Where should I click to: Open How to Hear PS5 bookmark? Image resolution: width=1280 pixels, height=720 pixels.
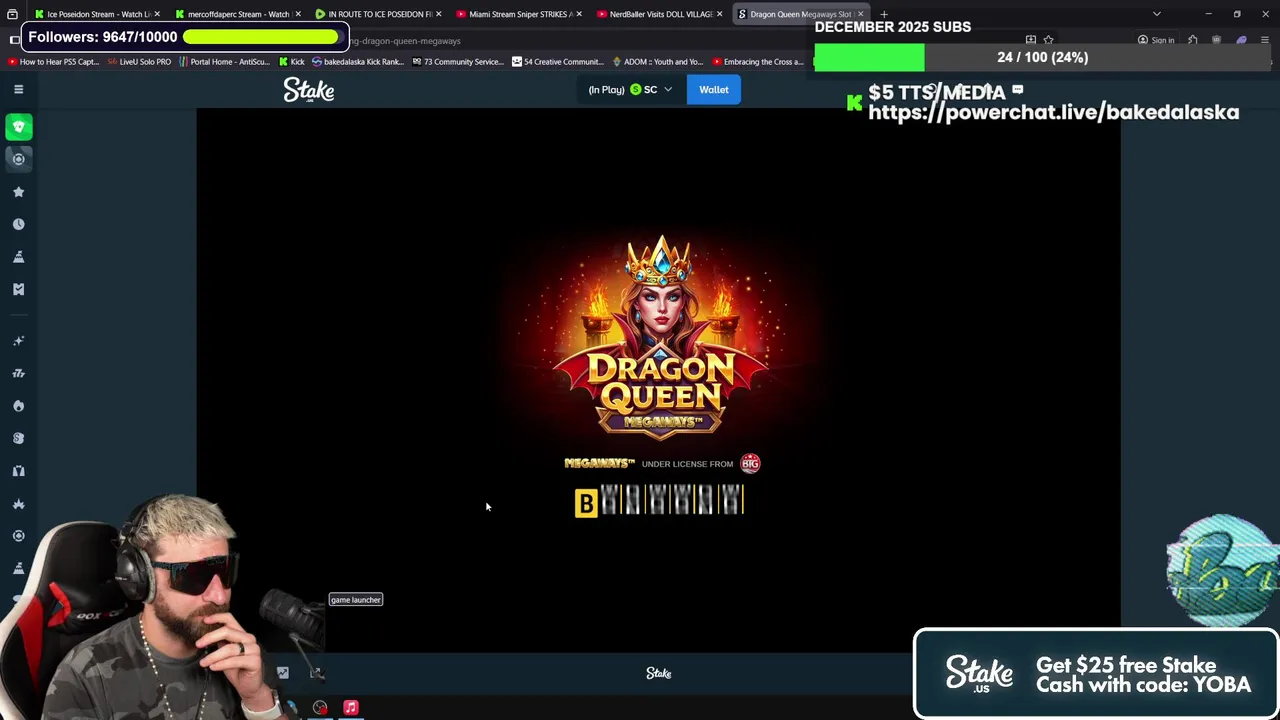point(53,62)
